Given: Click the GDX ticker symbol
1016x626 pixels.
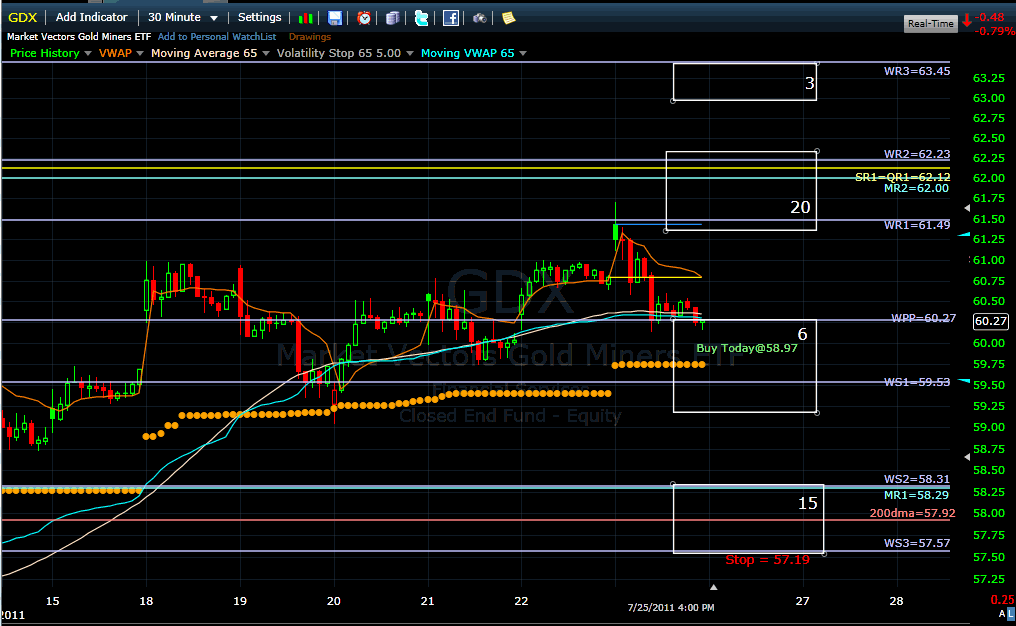Looking at the screenshot, I should (23, 17).
